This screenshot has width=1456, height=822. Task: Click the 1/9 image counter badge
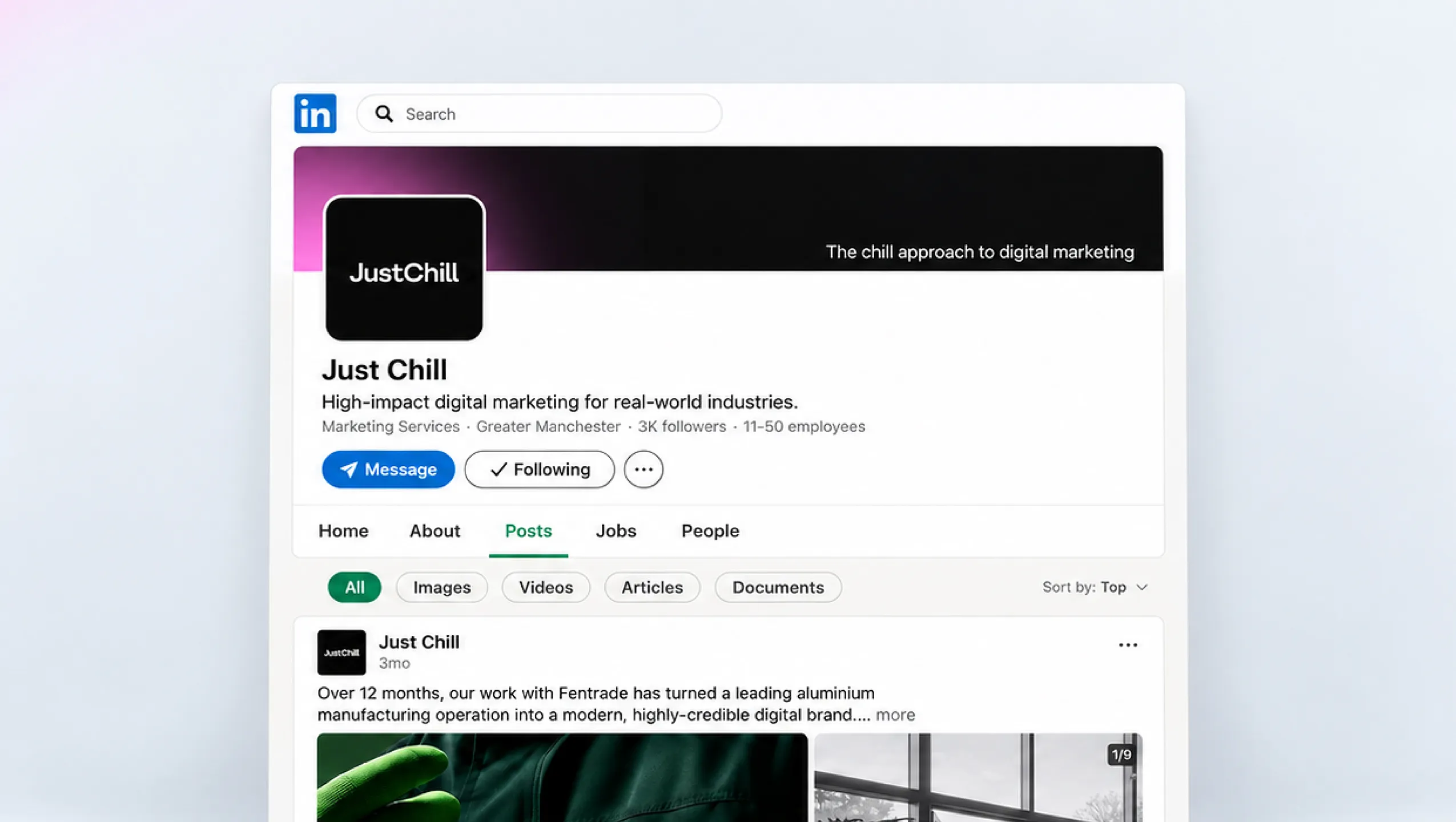click(x=1121, y=755)
